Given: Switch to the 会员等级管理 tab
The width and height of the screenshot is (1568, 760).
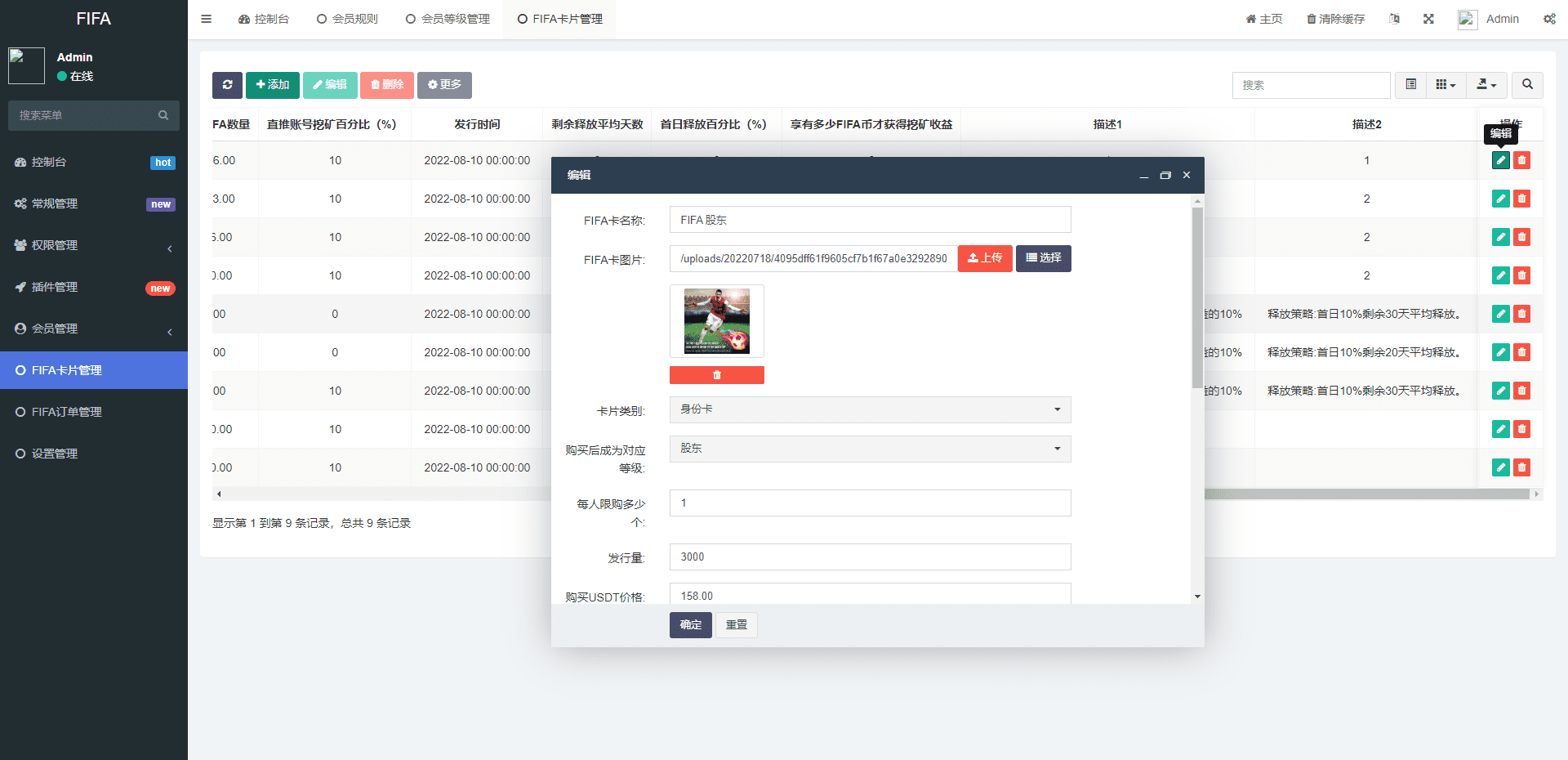Looking at the screenshot, I should click(448, 19).
